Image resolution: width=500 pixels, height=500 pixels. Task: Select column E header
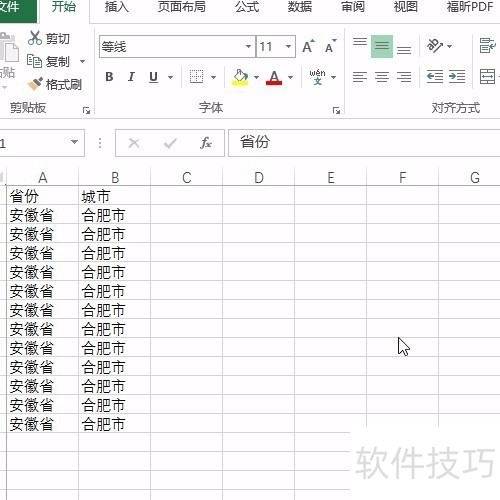pyautogui.click(x=331, y=177)
